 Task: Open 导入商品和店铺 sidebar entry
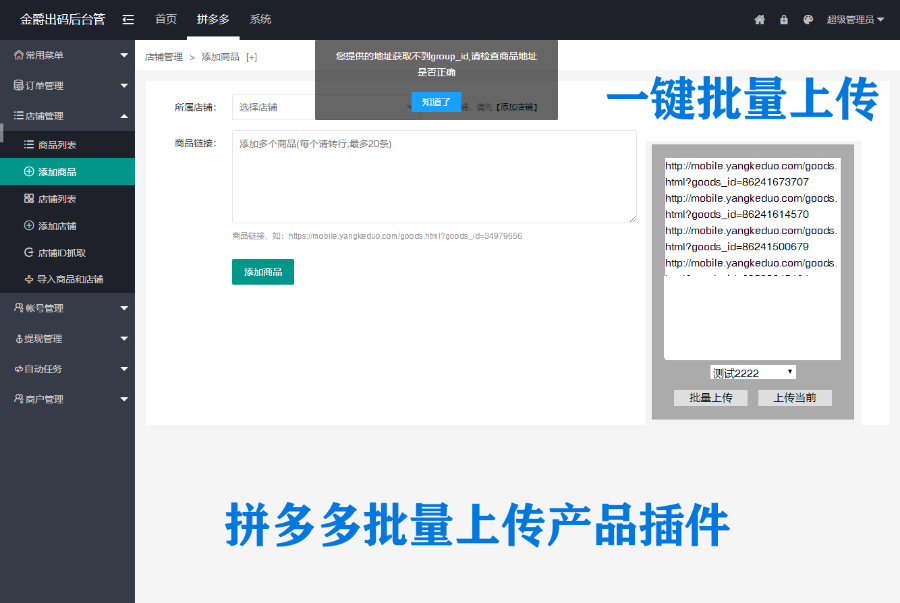click(69, 279)
